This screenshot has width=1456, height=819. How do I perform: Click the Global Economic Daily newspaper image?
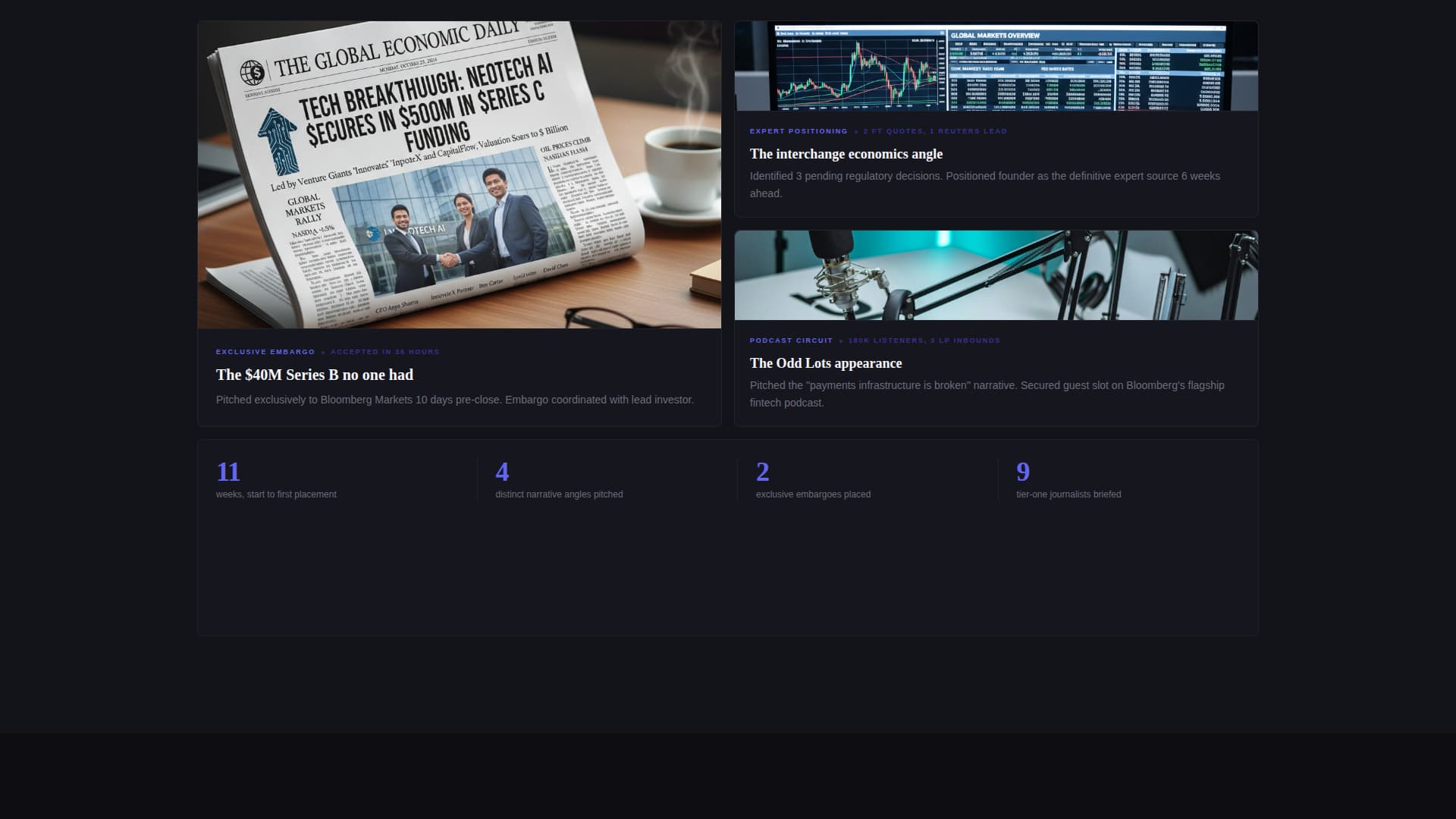[x=459, y=173]
